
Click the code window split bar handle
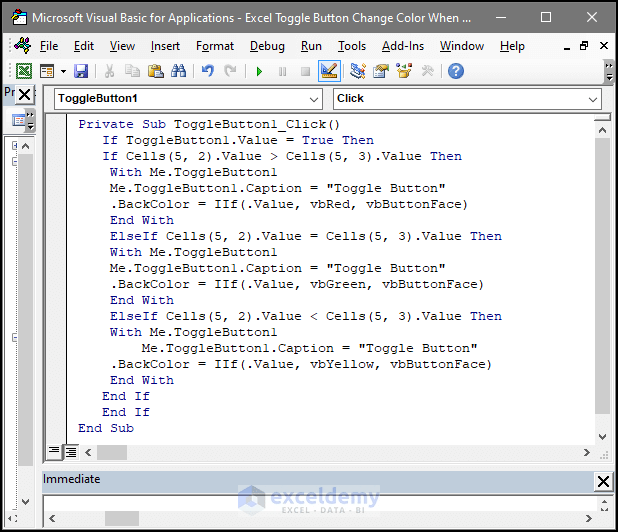coord(602,118)
